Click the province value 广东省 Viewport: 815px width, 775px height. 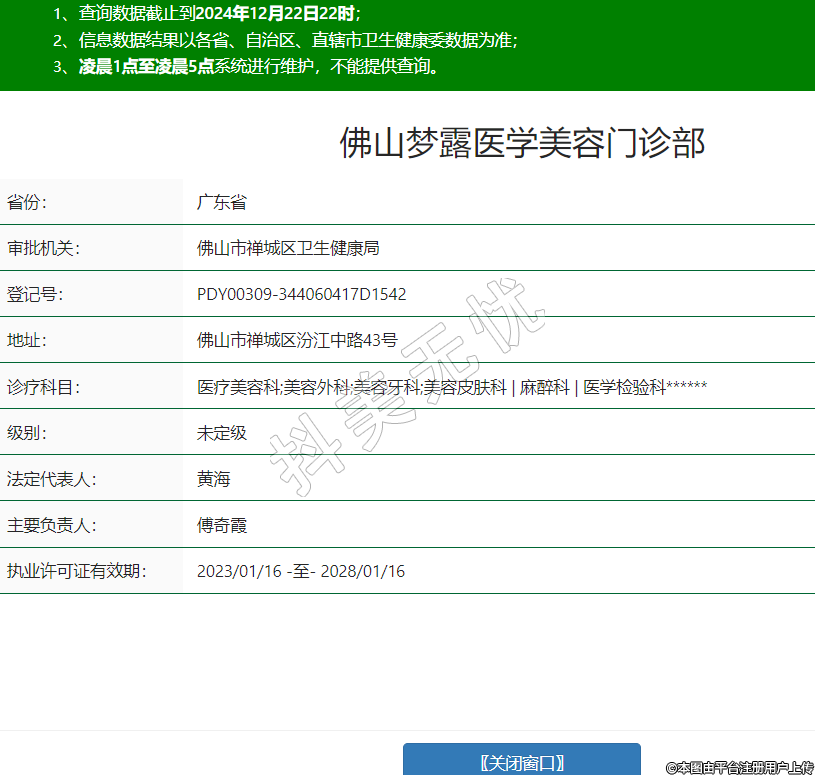[x=221, y=202]
